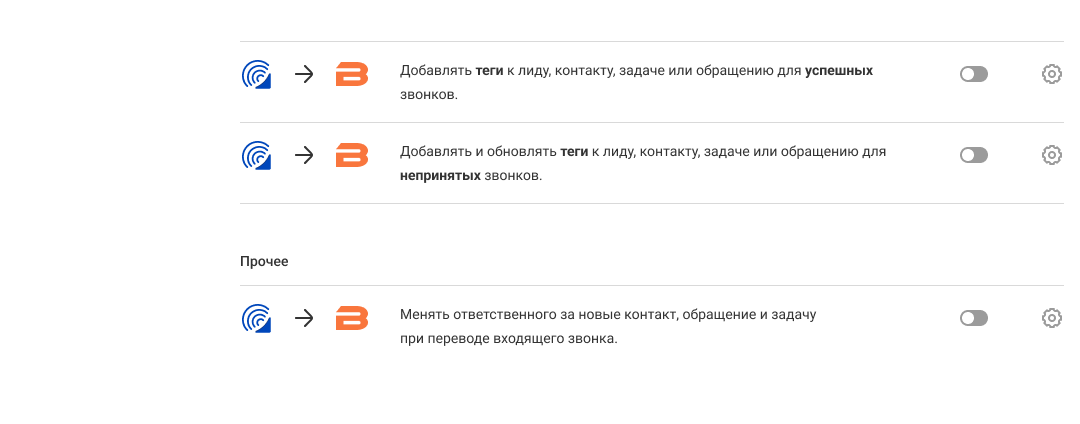Click orange B logo in successful calls row
The image size is (1080, 424).
351,74
